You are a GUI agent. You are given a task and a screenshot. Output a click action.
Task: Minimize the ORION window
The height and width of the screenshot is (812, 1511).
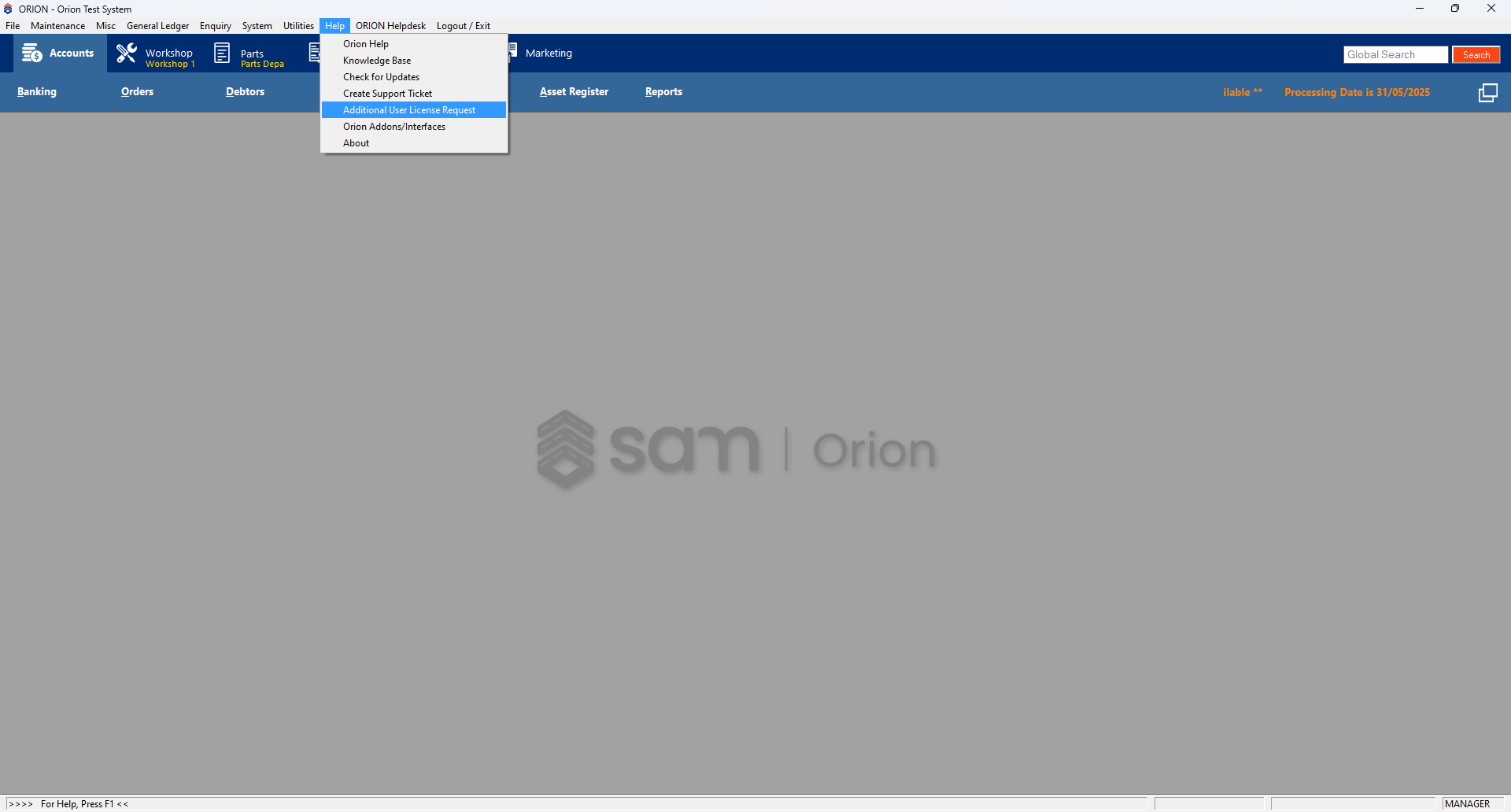coord(1419,9)
